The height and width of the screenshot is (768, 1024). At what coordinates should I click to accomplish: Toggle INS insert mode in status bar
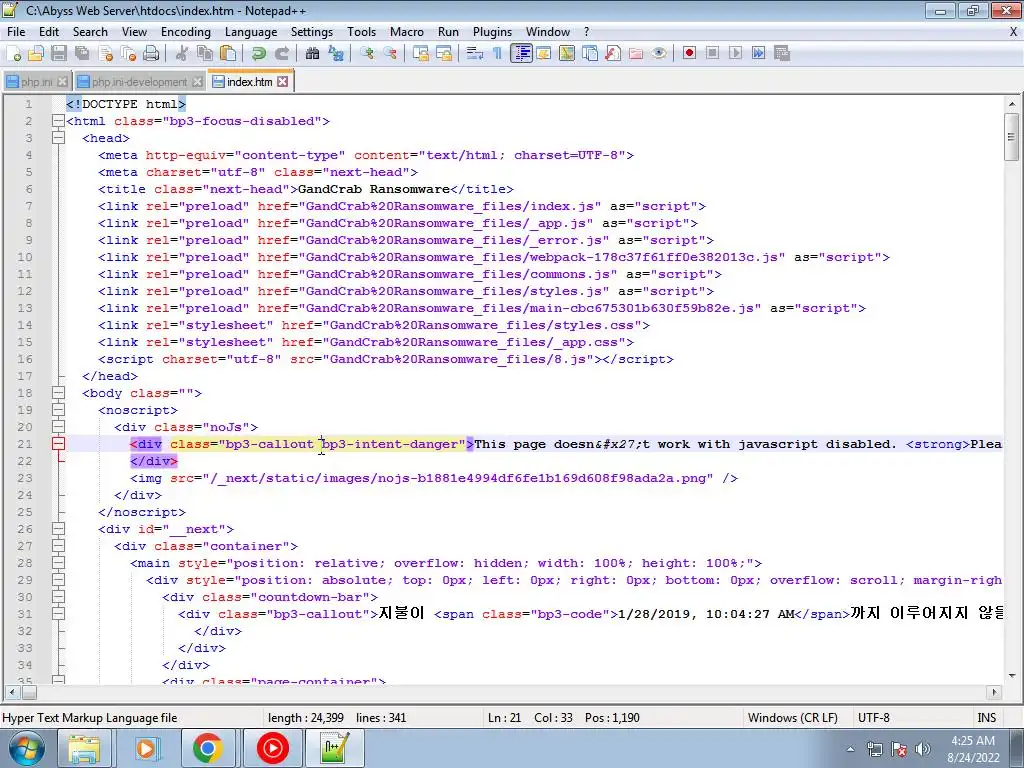(986, 718)
